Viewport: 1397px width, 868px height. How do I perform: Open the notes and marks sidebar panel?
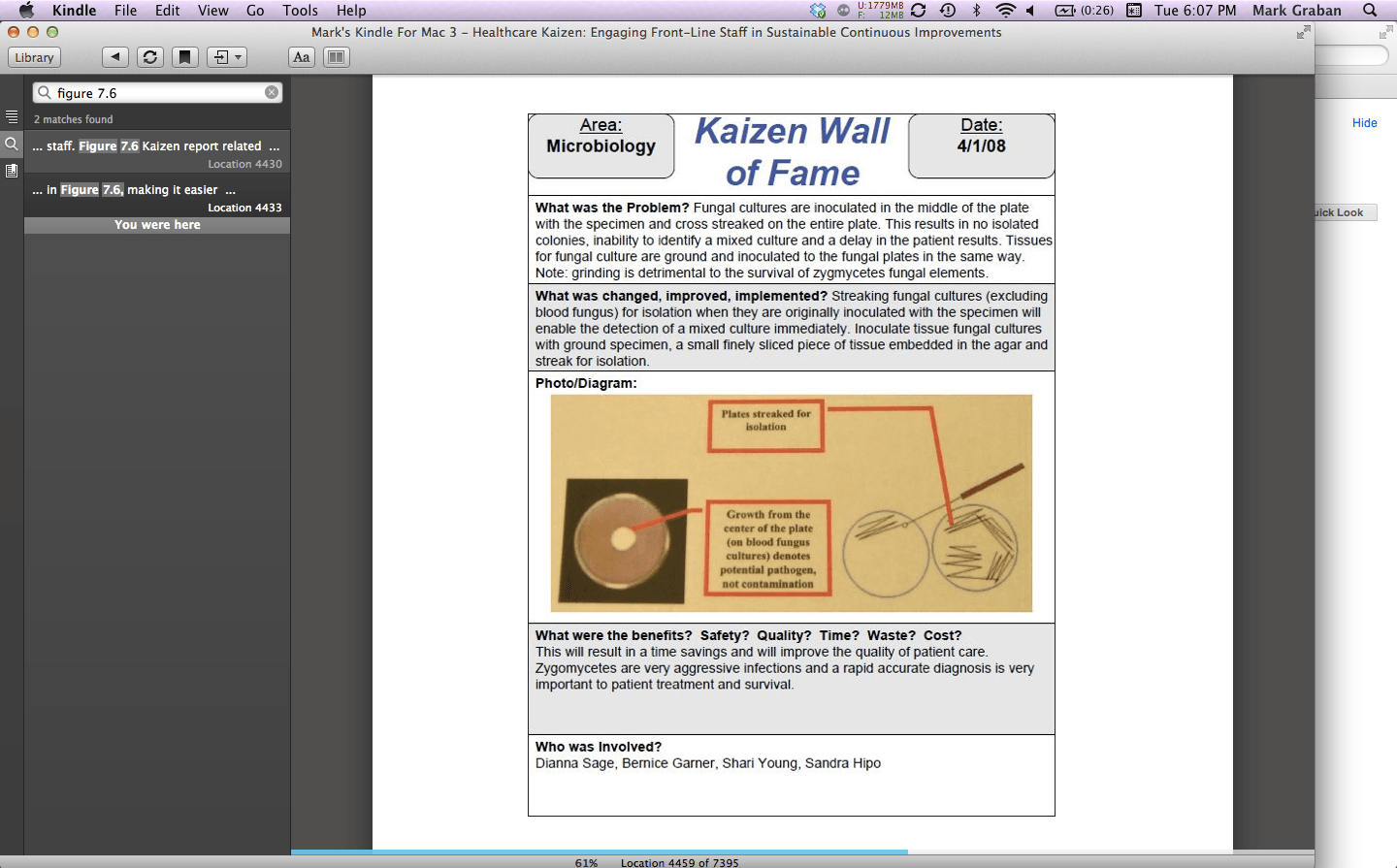(x=12, y=171)
